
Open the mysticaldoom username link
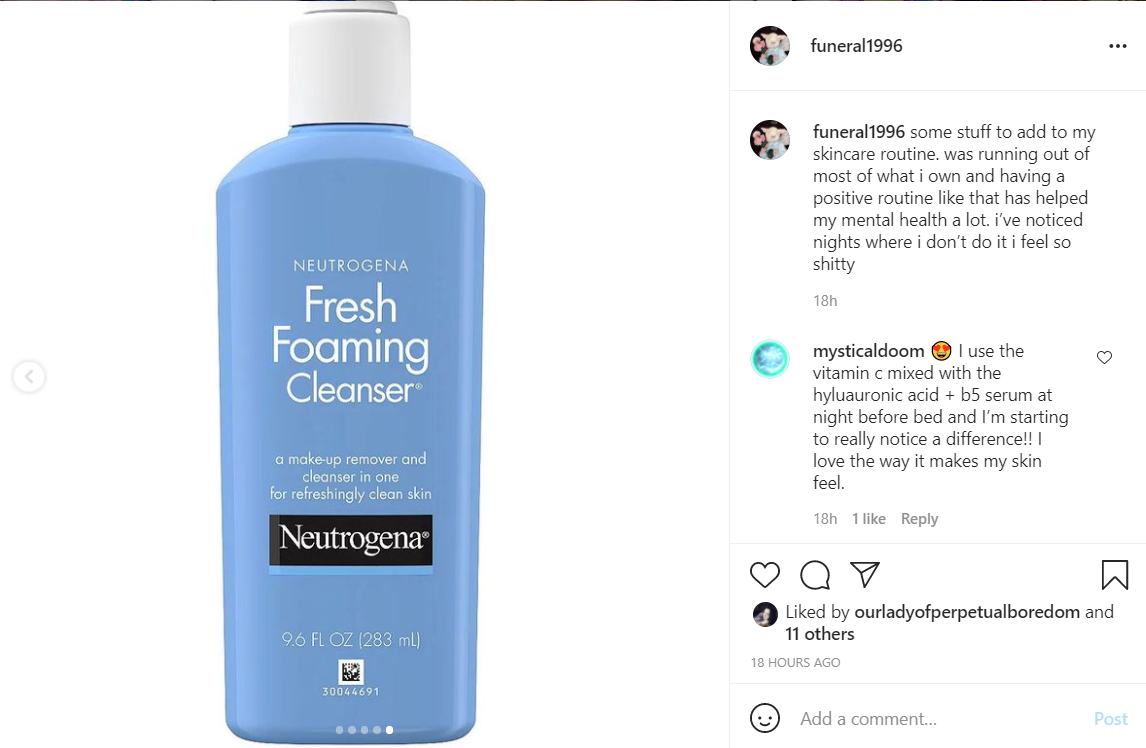tap(868, 351)
